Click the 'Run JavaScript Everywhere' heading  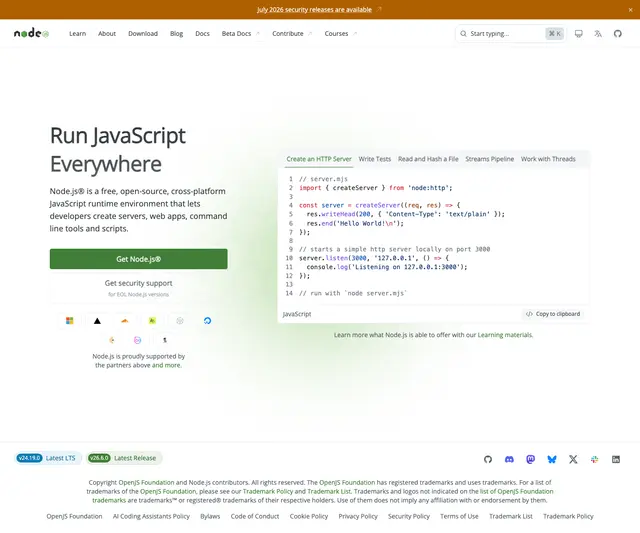tap(118, 150)
